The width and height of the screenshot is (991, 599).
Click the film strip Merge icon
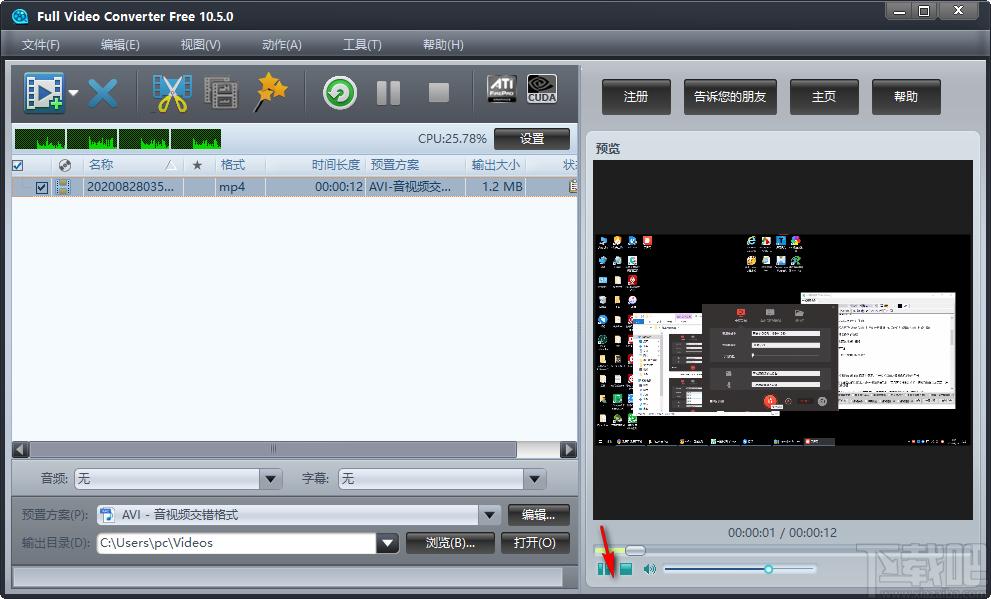[221, 93]
